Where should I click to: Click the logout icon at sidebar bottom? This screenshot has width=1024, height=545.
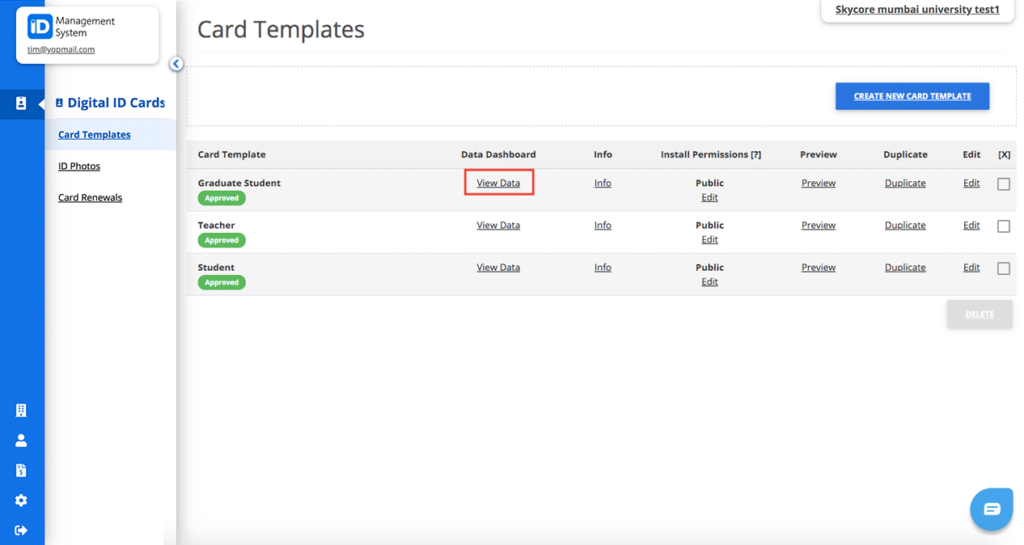point(21,530)
